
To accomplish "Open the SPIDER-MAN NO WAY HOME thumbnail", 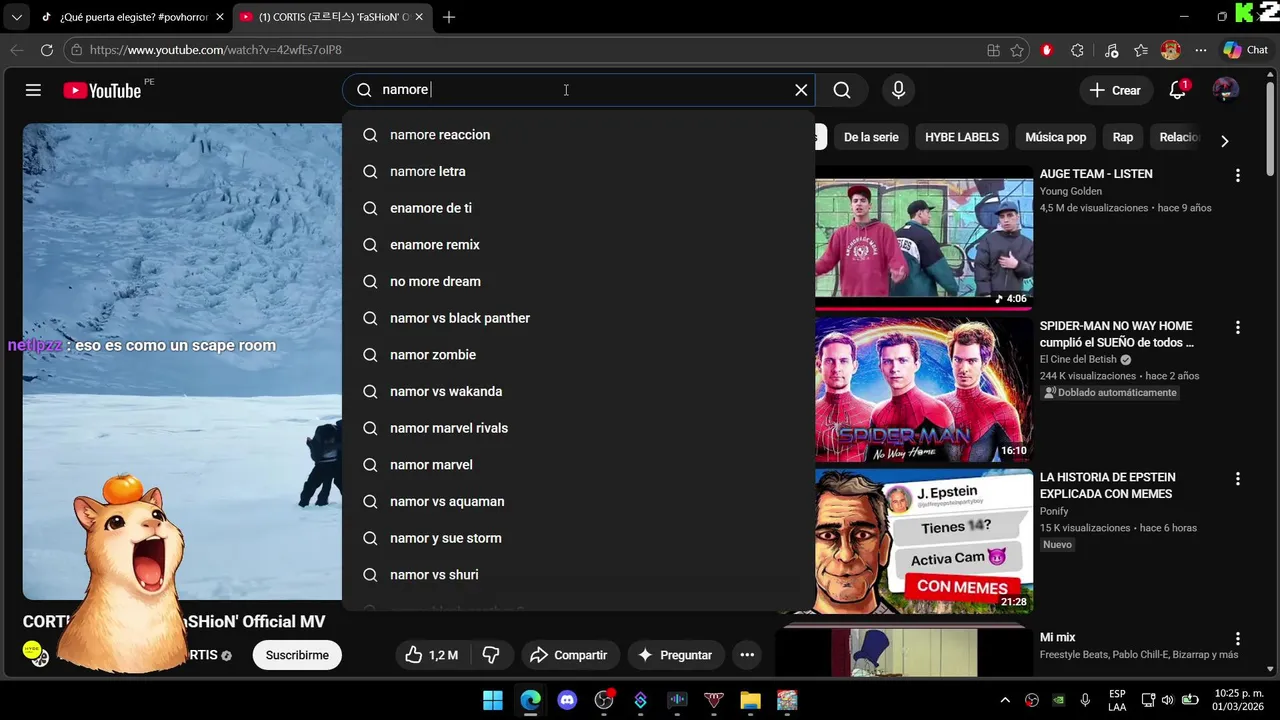I will point(924,389).
